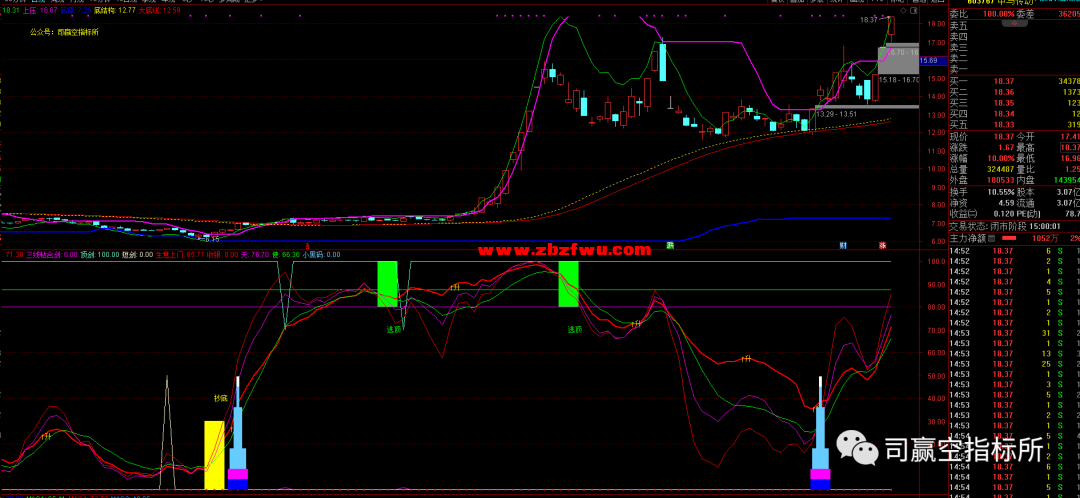Click the square window icon beside the diamond
The image size is (1080, 498).
tap(913, 11)
